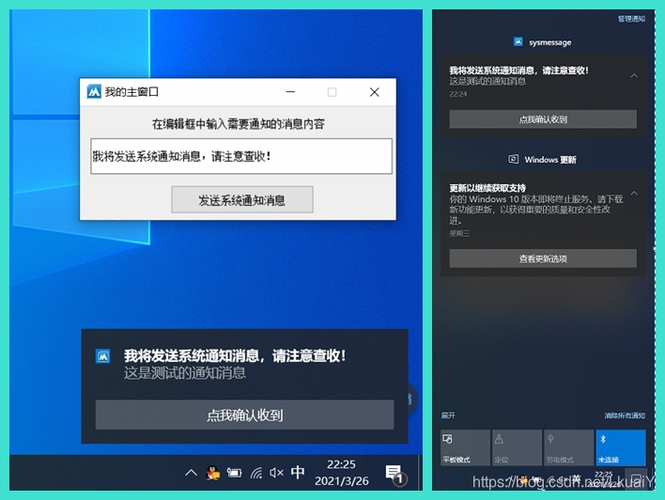Viewport: 665px width, 500px height.
Task: Click 展开 to expand quick actions
Action: (448, 415)
